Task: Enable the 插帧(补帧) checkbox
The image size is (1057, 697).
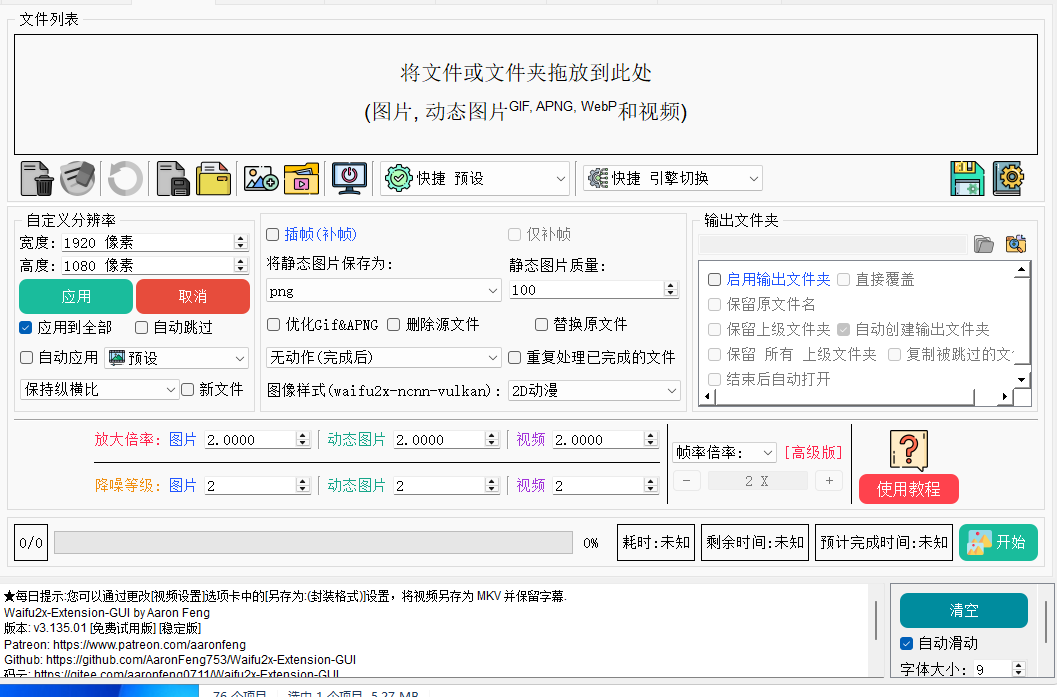Action: coord(272,234)
